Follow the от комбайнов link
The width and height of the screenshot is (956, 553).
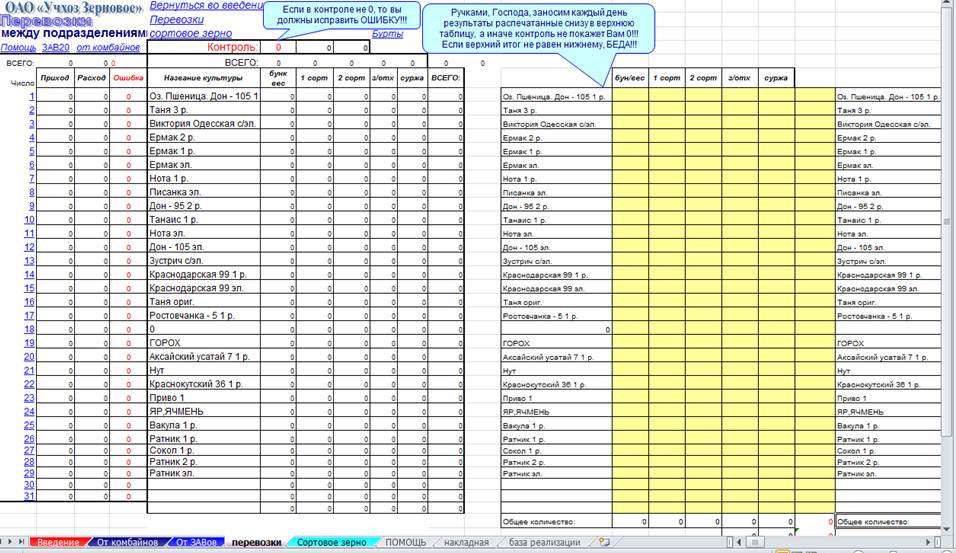click(x=108, y=47)
